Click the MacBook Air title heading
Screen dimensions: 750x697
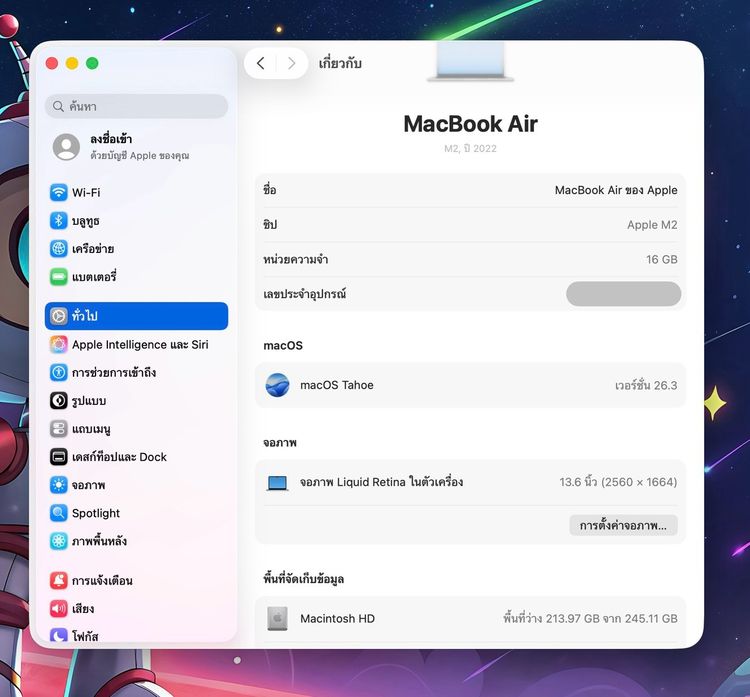(x=471, y=124)
